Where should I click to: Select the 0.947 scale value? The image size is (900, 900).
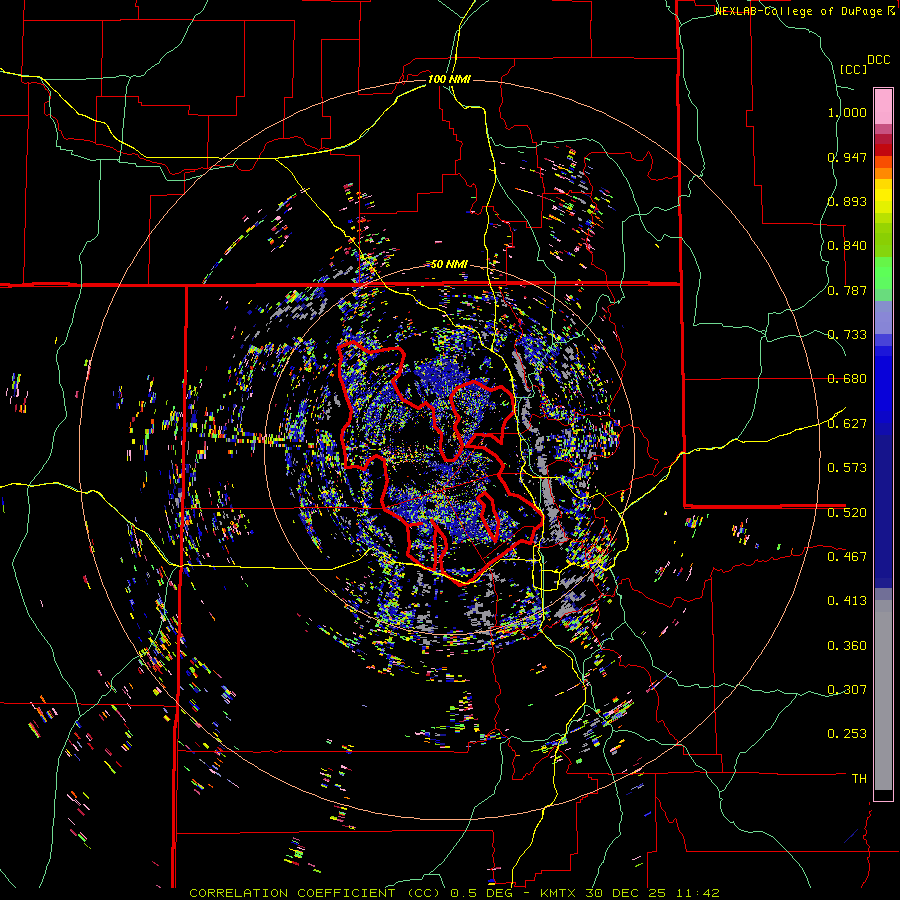click(847, 157)
